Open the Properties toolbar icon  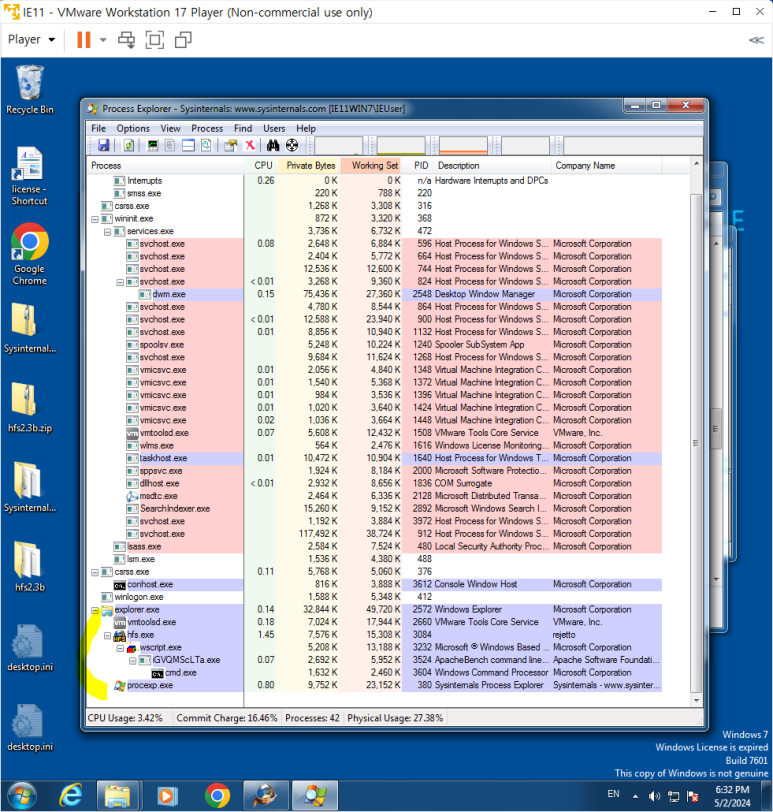[230, 146]
